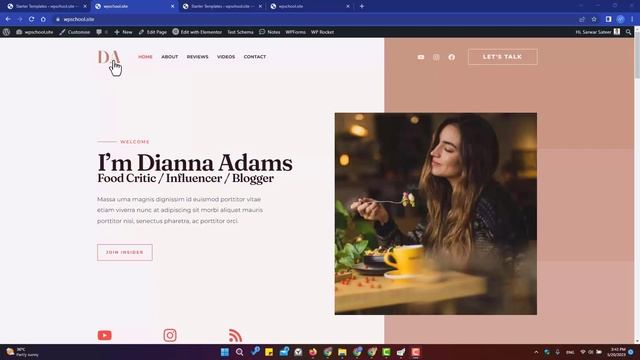The image size is (640, 360).
Task: Click Edit Page in the admin bar
Action: tap(153, 32)
